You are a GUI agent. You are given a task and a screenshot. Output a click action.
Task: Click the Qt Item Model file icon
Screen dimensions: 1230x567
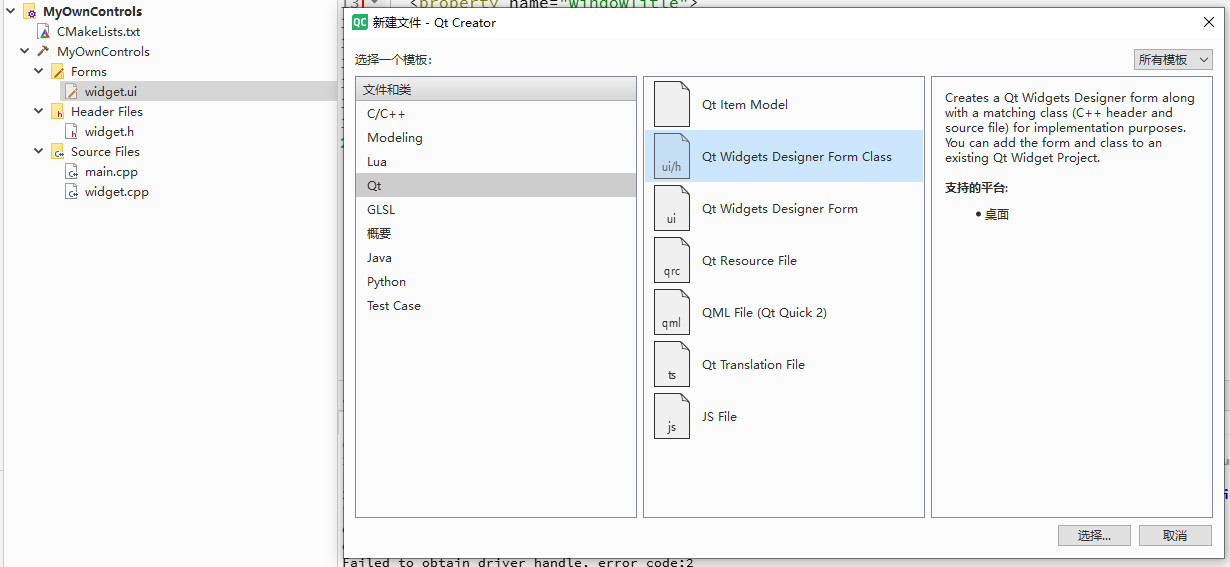[x=671, y=104]
